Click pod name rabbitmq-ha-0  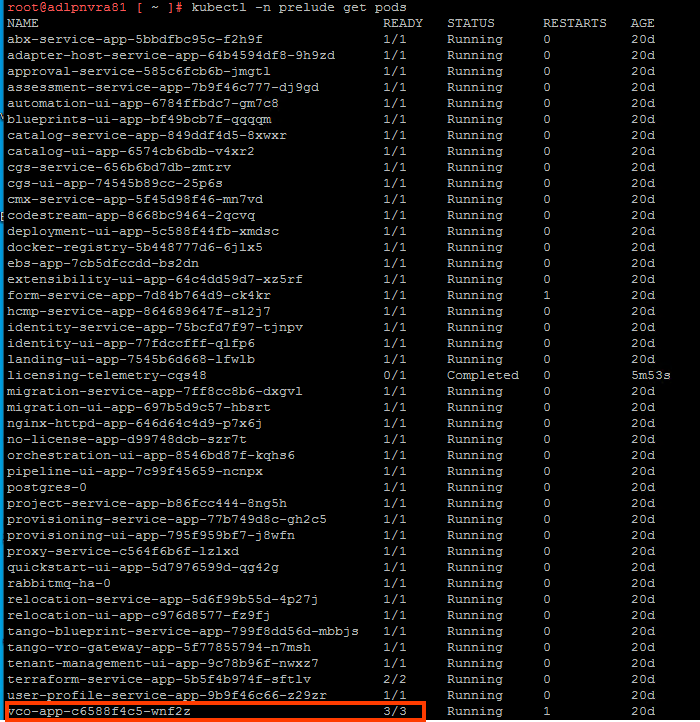click(x=58, y=583)
